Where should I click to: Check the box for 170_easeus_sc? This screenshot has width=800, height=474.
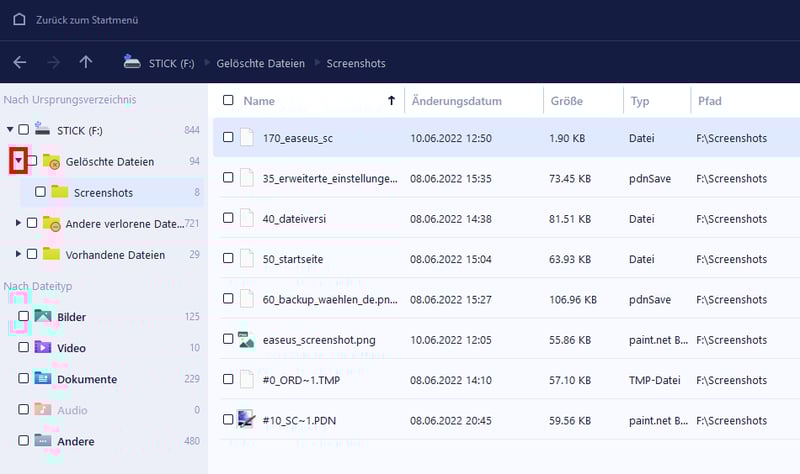point(228,137)
